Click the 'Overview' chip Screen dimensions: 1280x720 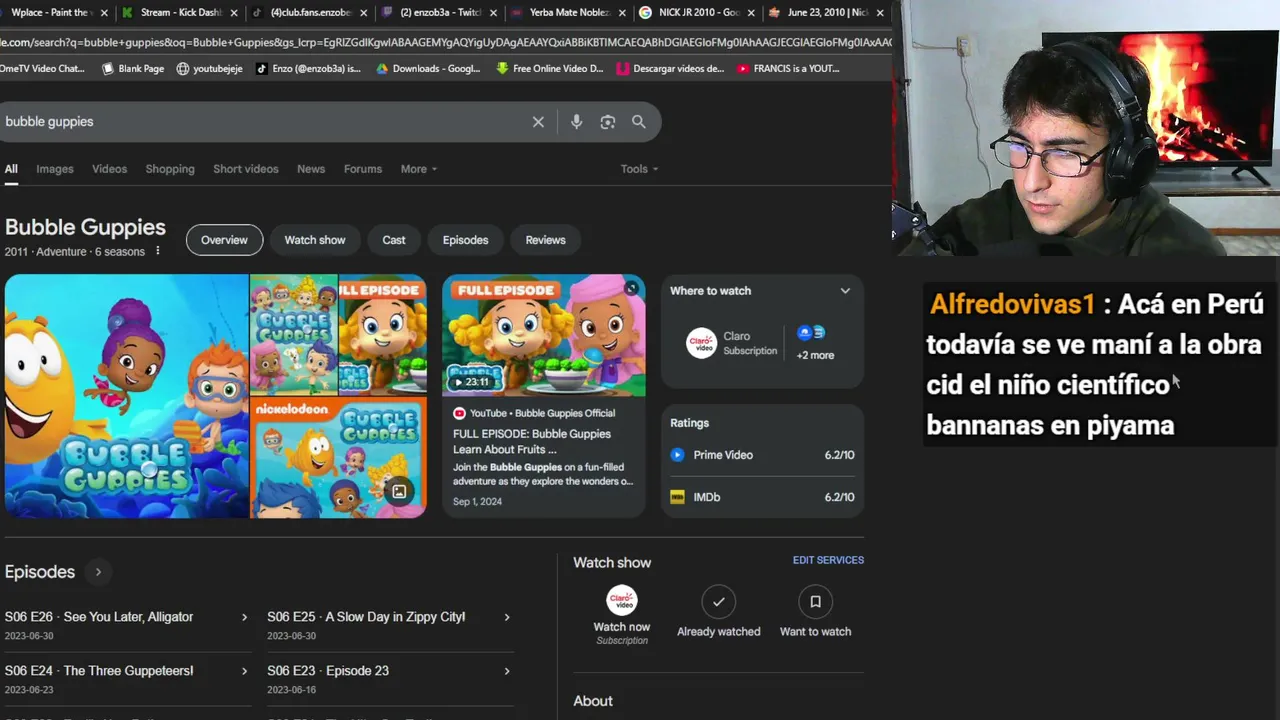pos(224,240)
